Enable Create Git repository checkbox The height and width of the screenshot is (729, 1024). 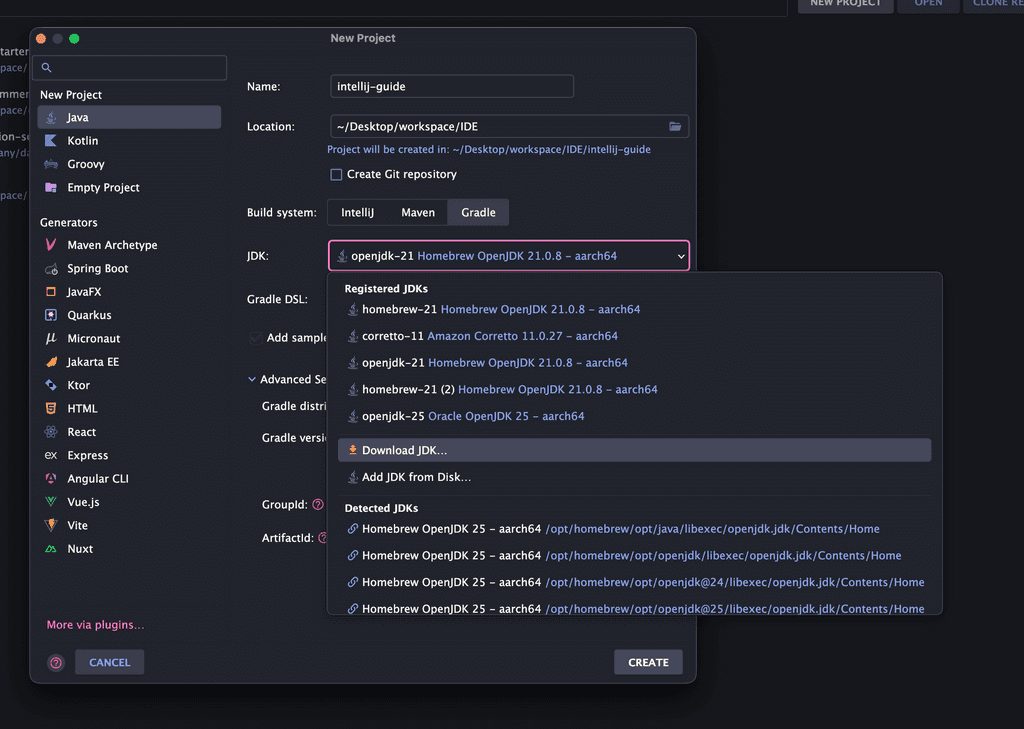point(336,175)
